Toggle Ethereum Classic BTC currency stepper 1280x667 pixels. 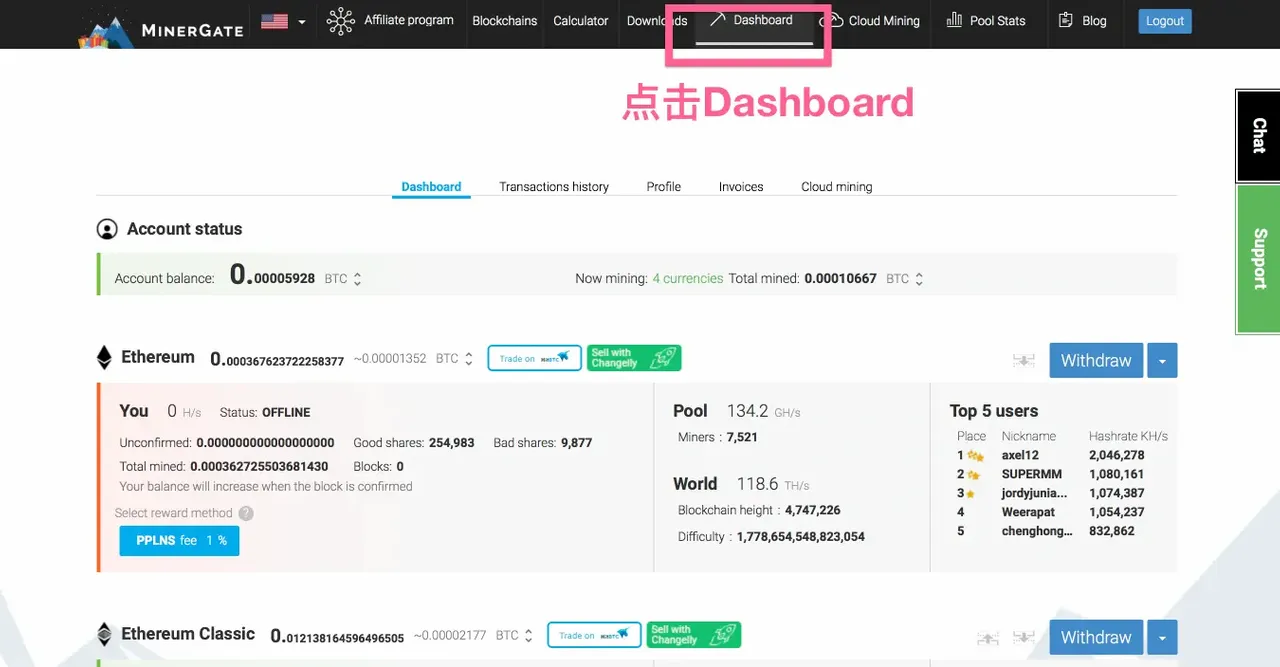pos(528,636)
